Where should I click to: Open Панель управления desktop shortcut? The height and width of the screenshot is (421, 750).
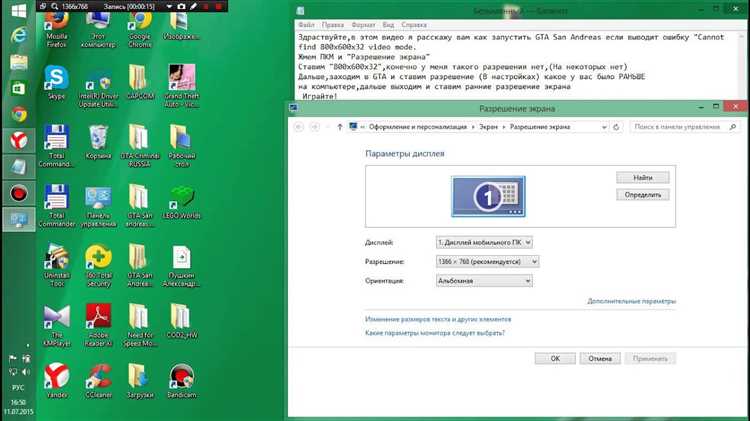(98, 207)
